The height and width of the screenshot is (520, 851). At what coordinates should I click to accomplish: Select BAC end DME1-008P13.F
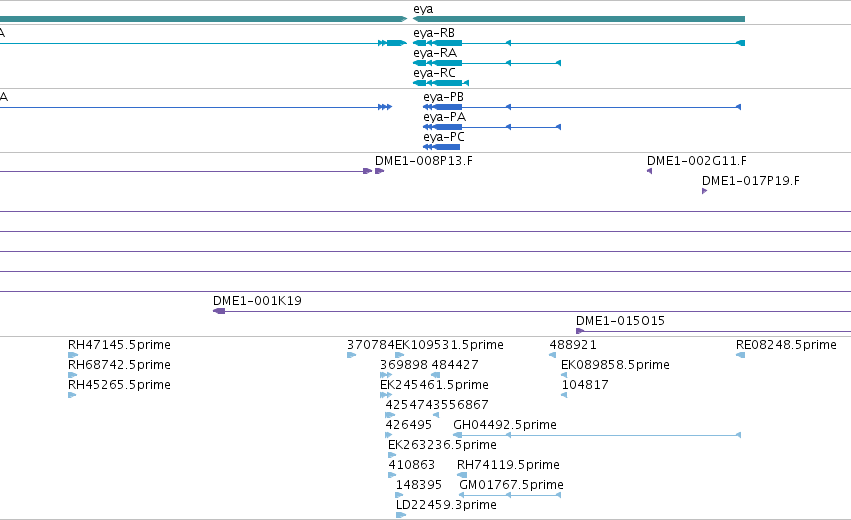[424, 161]
